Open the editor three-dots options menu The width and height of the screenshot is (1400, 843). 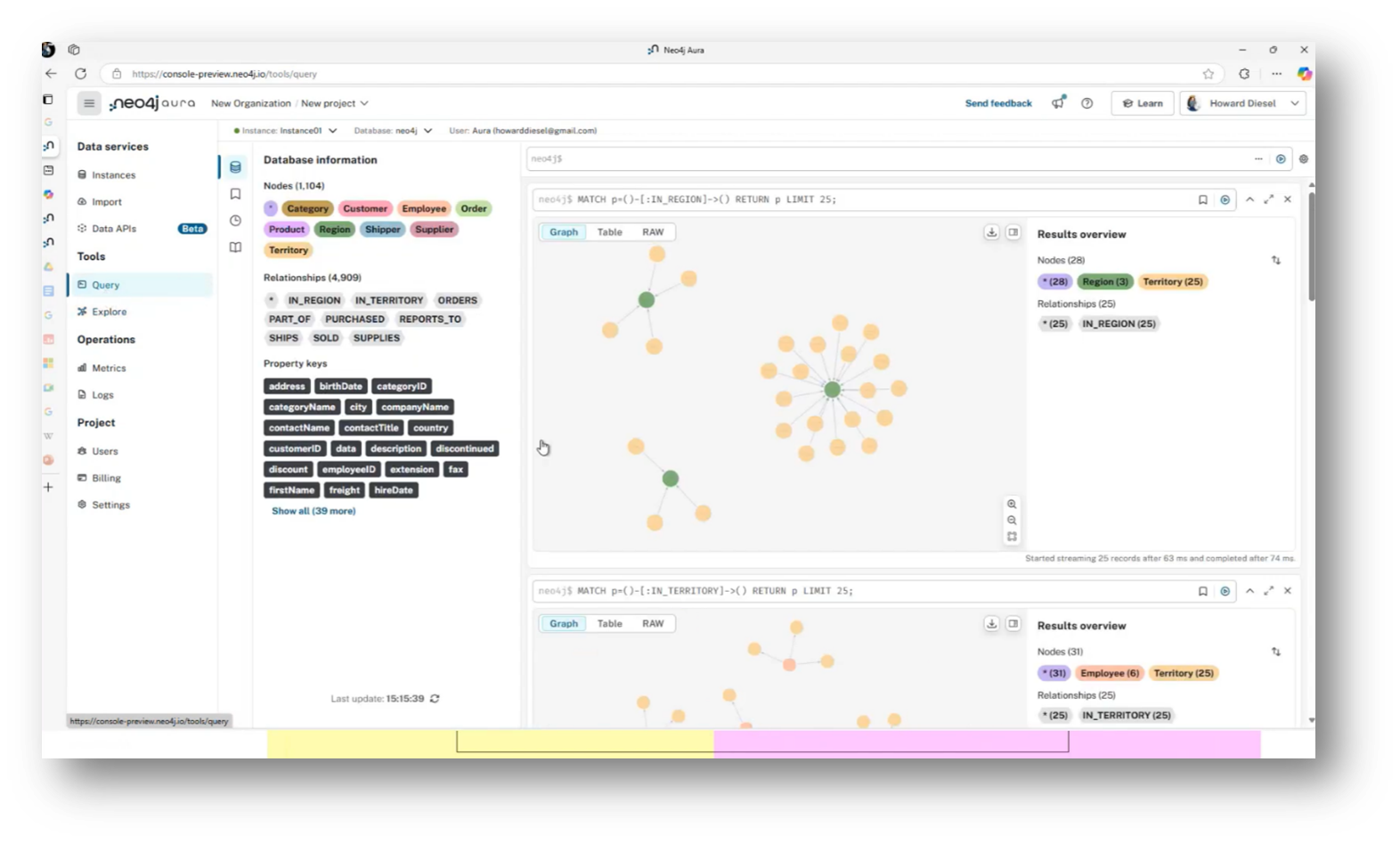tap(1258, 159)
